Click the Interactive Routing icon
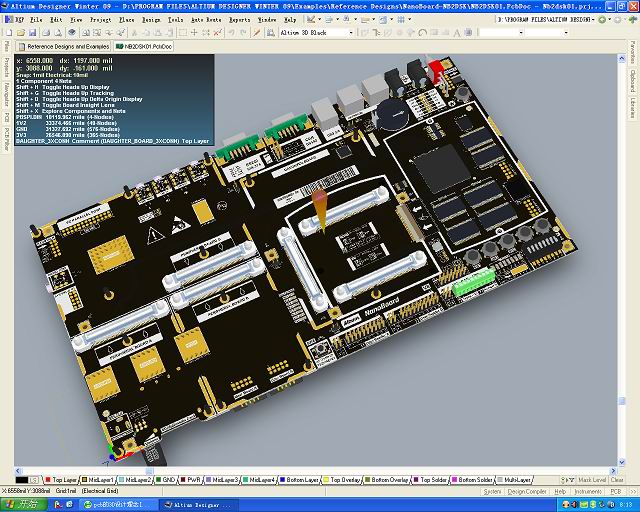This screenshot has height=512, width=640. (x=365, y=33)
